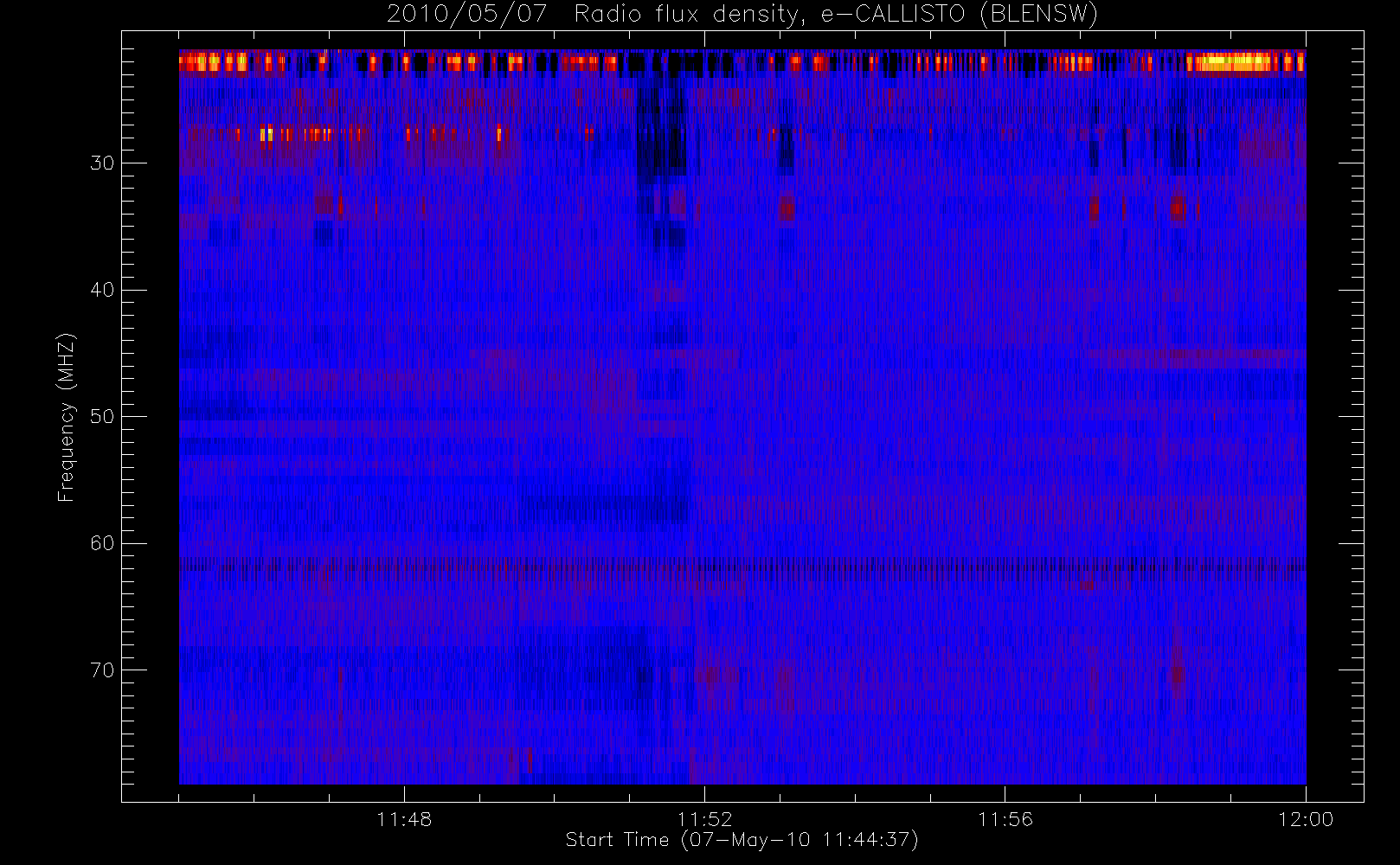Click the 11:56 time tick label

point(1005,819)
